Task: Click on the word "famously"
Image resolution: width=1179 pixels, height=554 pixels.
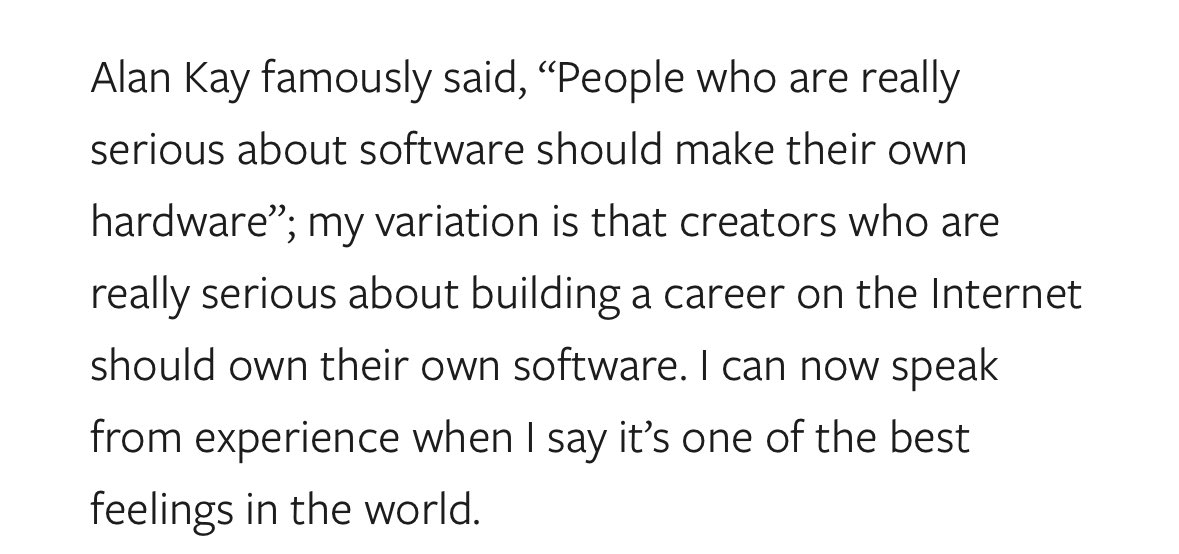Action: [346, 80]
